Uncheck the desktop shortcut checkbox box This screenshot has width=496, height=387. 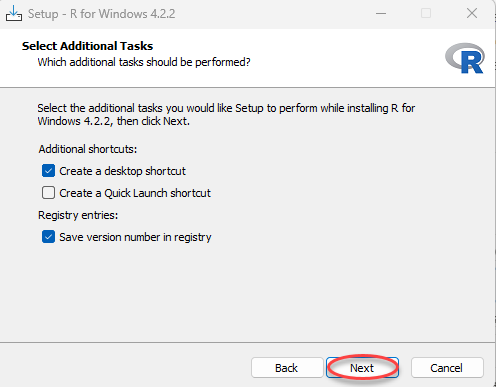[x=48, y=171]
